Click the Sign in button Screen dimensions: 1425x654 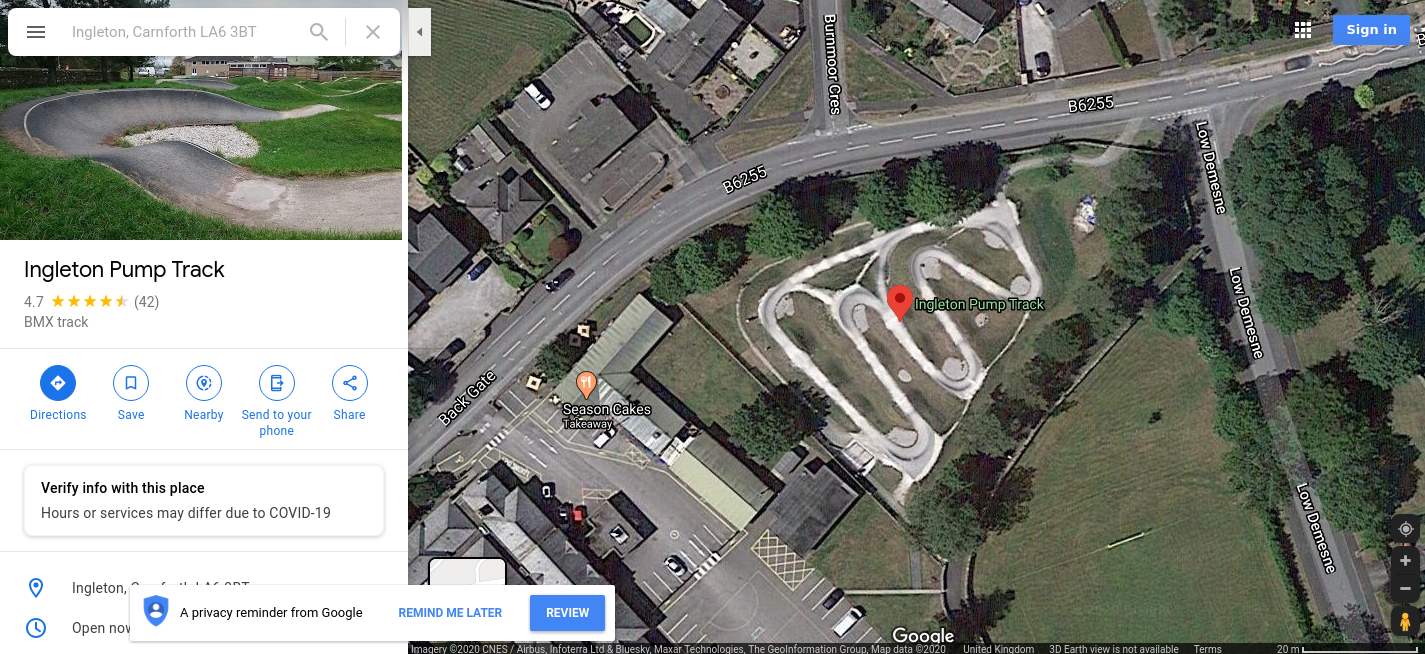point(1371,30)
